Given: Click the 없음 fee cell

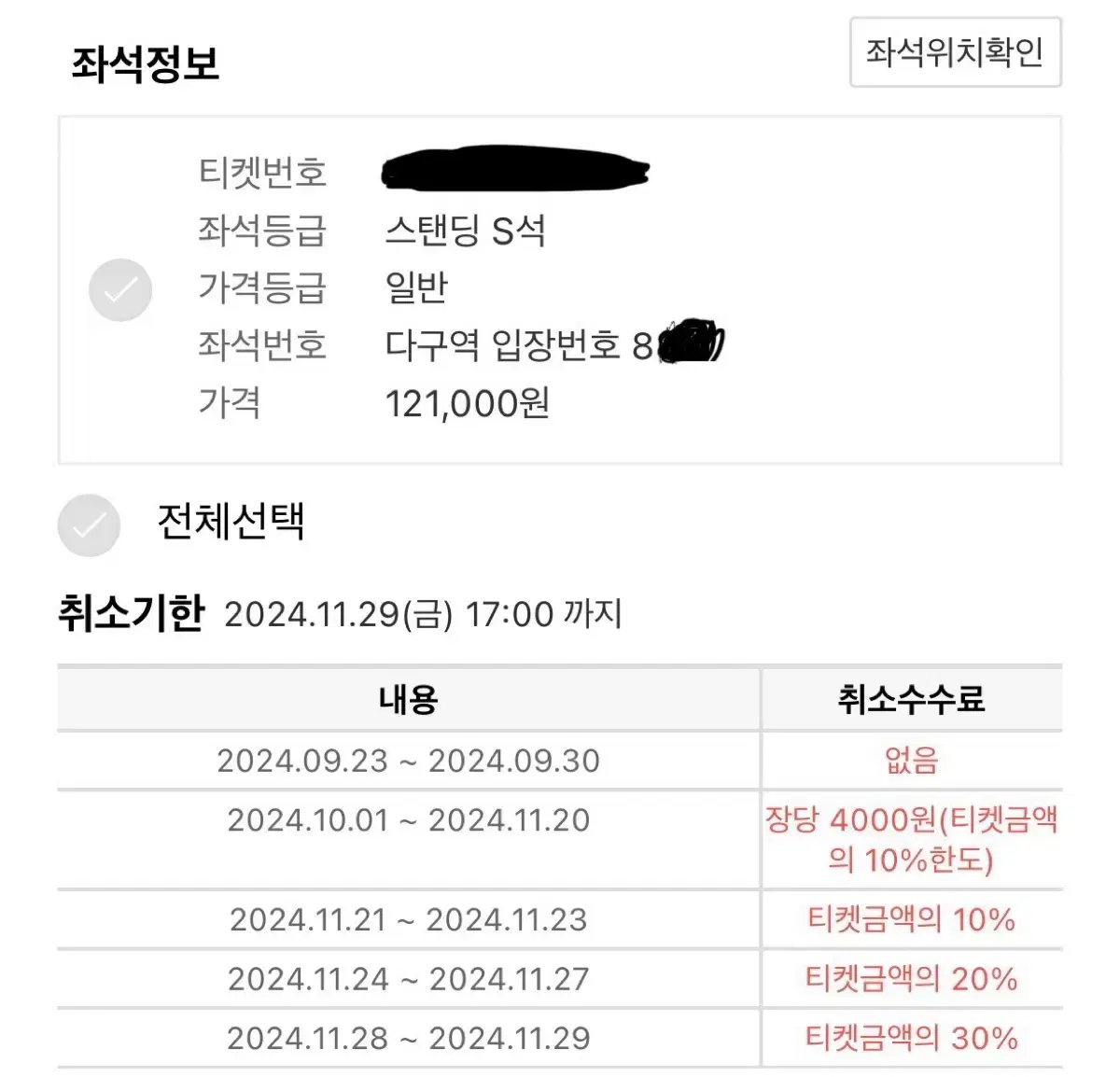Looking at the screenshot, I should 912,761.
